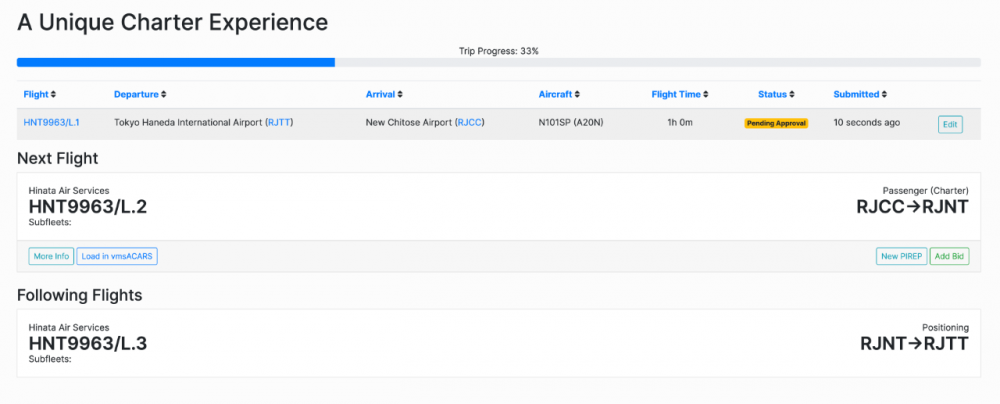Sort table by Submitted column
The image size is (1000, 404).
click(x=859, y=95)
